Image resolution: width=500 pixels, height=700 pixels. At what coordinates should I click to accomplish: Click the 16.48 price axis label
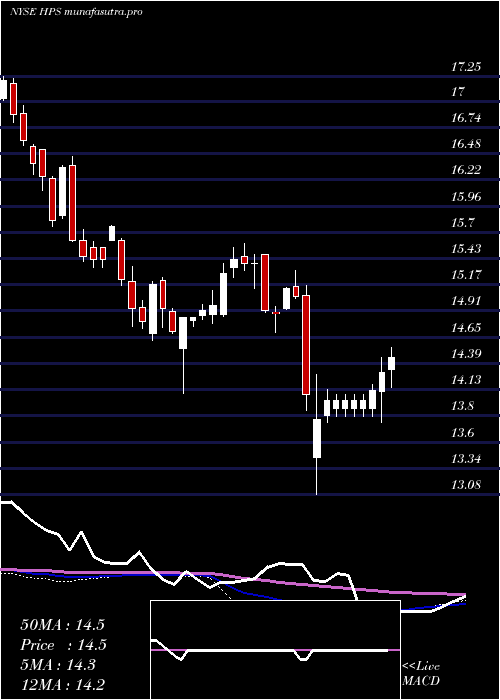click(x=467, y=144)
